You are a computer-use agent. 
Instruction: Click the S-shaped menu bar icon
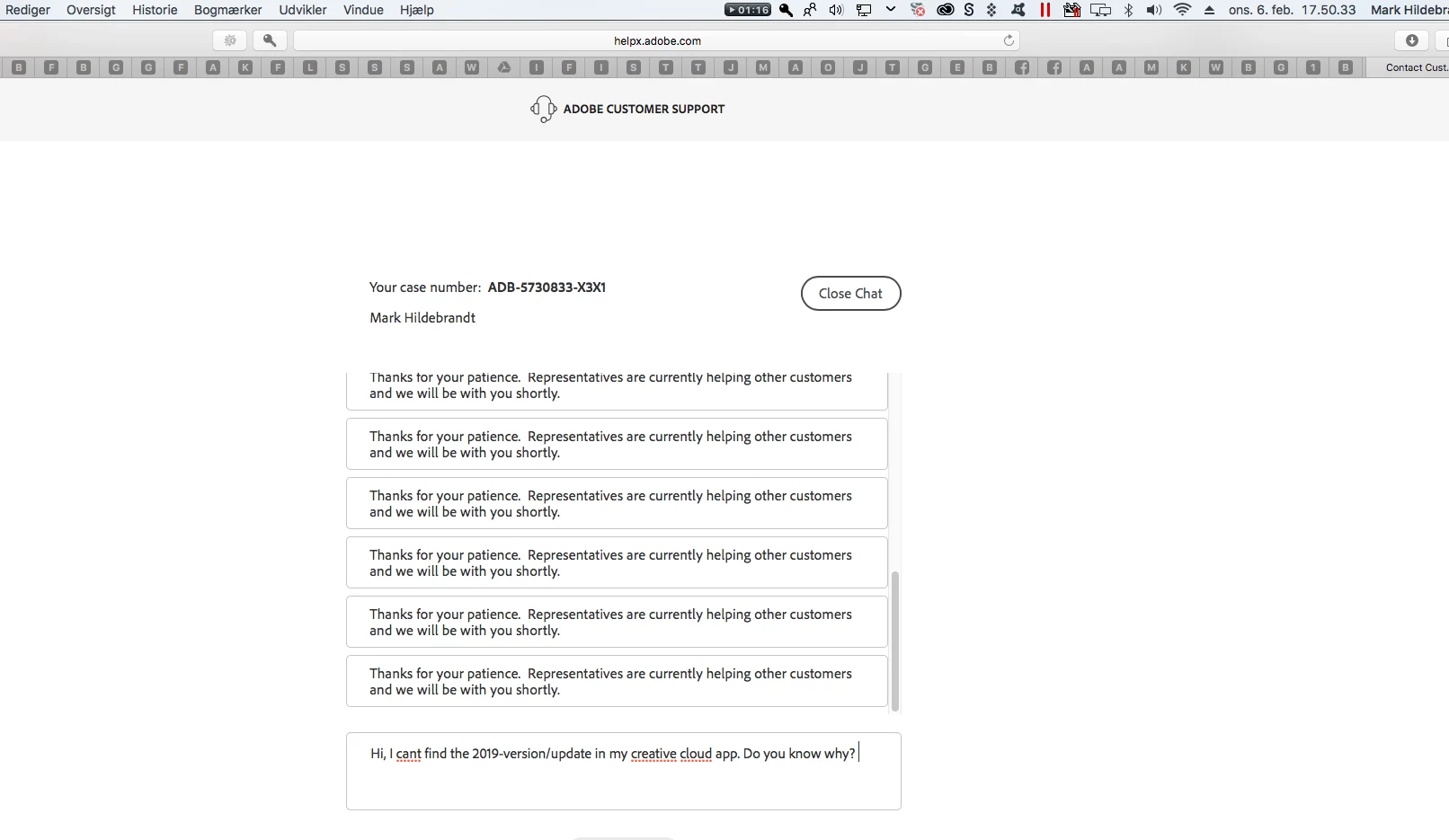969,10
